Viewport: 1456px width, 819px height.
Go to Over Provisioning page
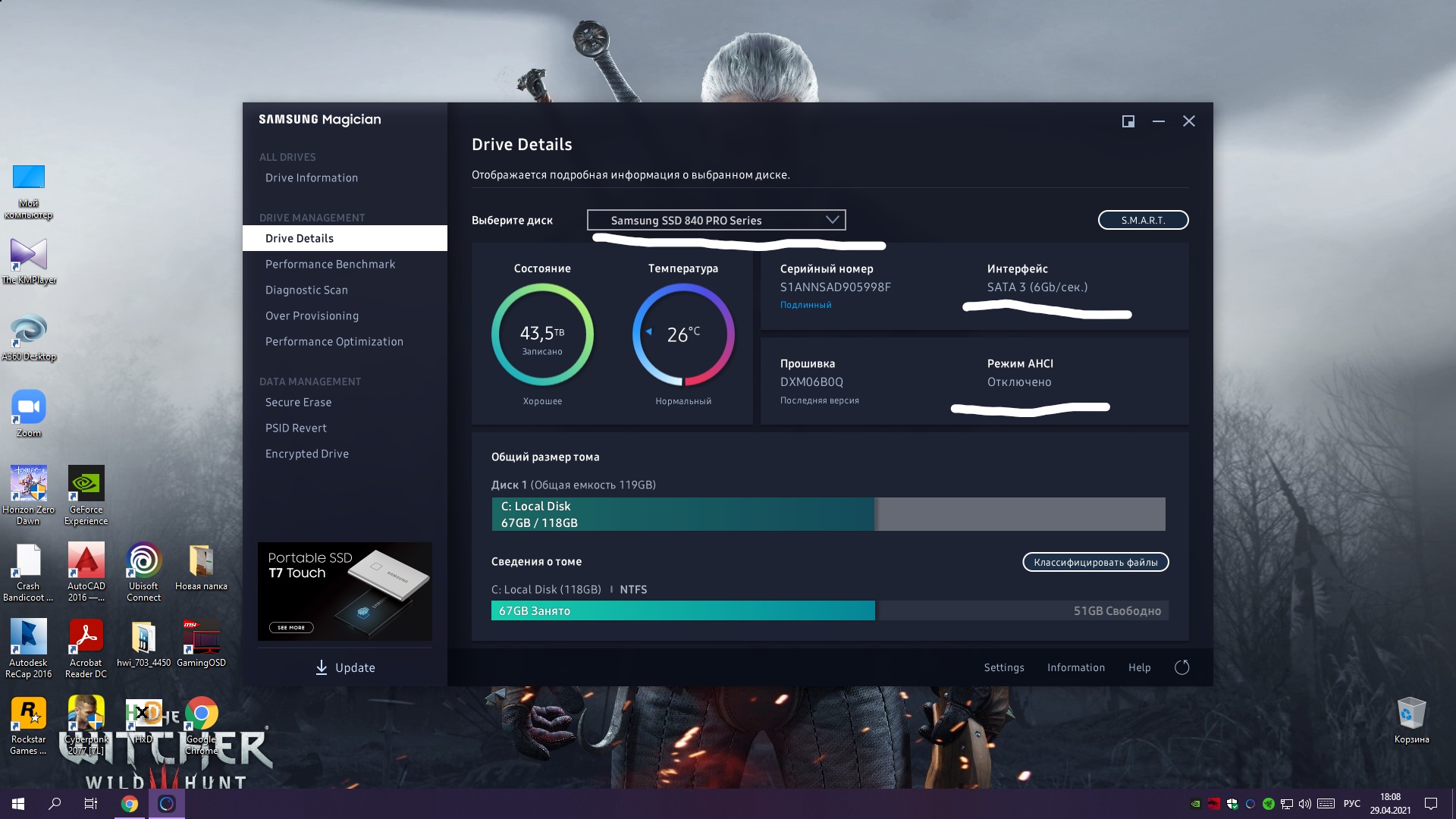312,315
